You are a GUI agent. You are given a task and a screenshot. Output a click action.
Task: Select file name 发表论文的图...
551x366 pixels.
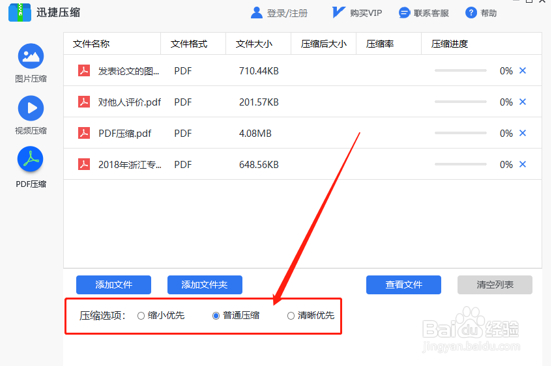[x=129, y=71]
